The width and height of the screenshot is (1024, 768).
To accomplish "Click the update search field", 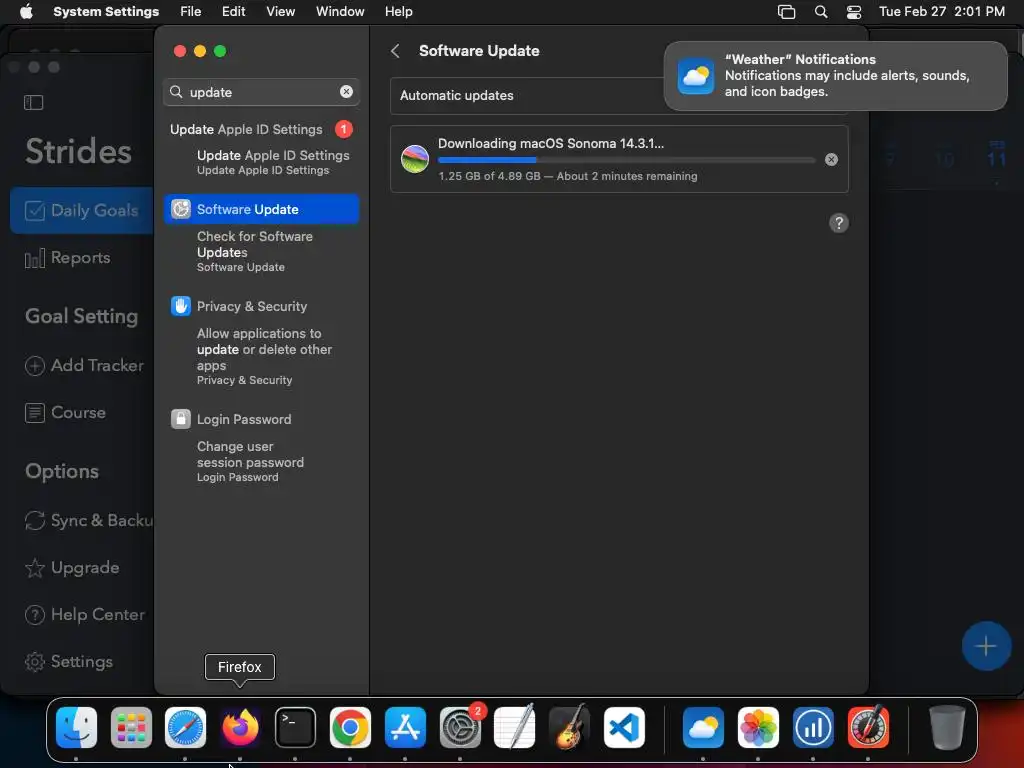I will pyautogui.click(x=261, y=92).
